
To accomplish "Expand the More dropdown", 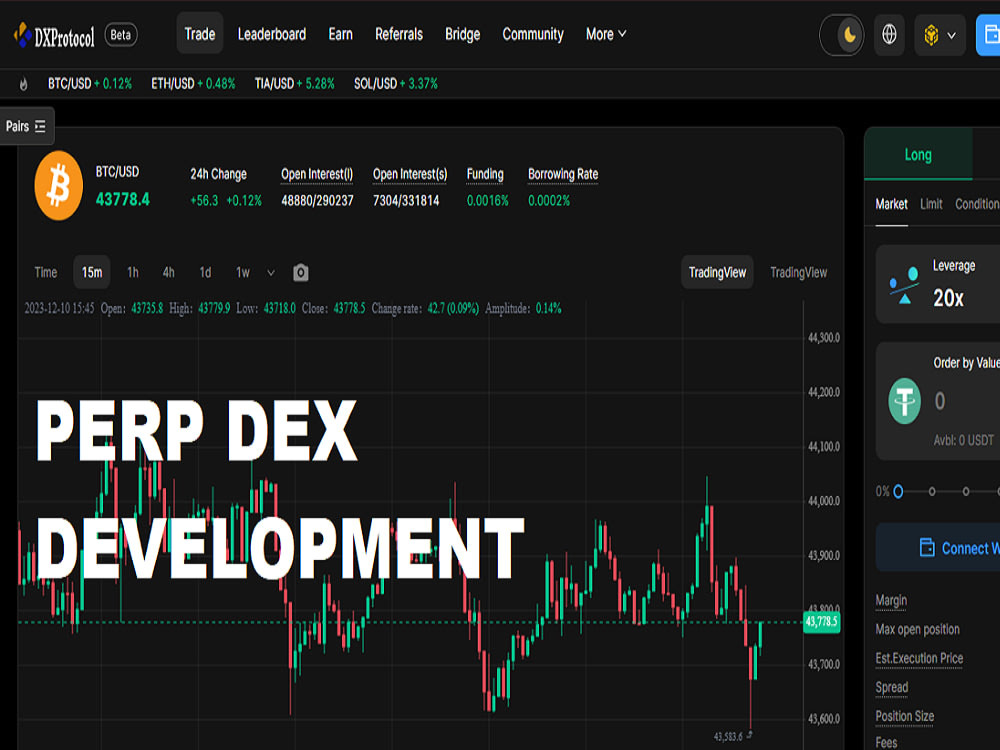I will (606, 34).
